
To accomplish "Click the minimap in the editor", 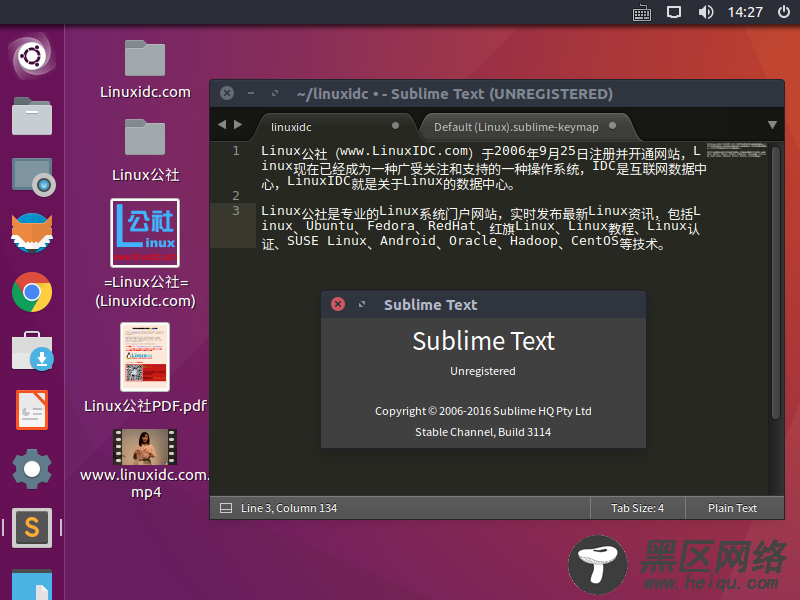I will 737,151.
